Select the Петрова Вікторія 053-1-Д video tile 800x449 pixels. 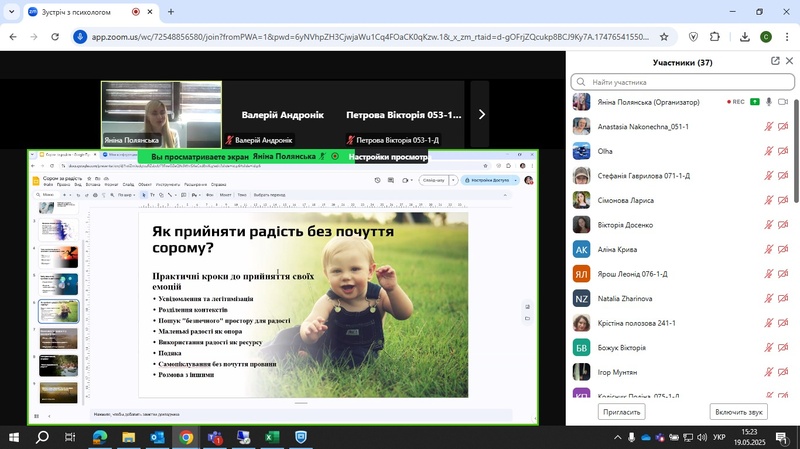[x=404, y=114]
